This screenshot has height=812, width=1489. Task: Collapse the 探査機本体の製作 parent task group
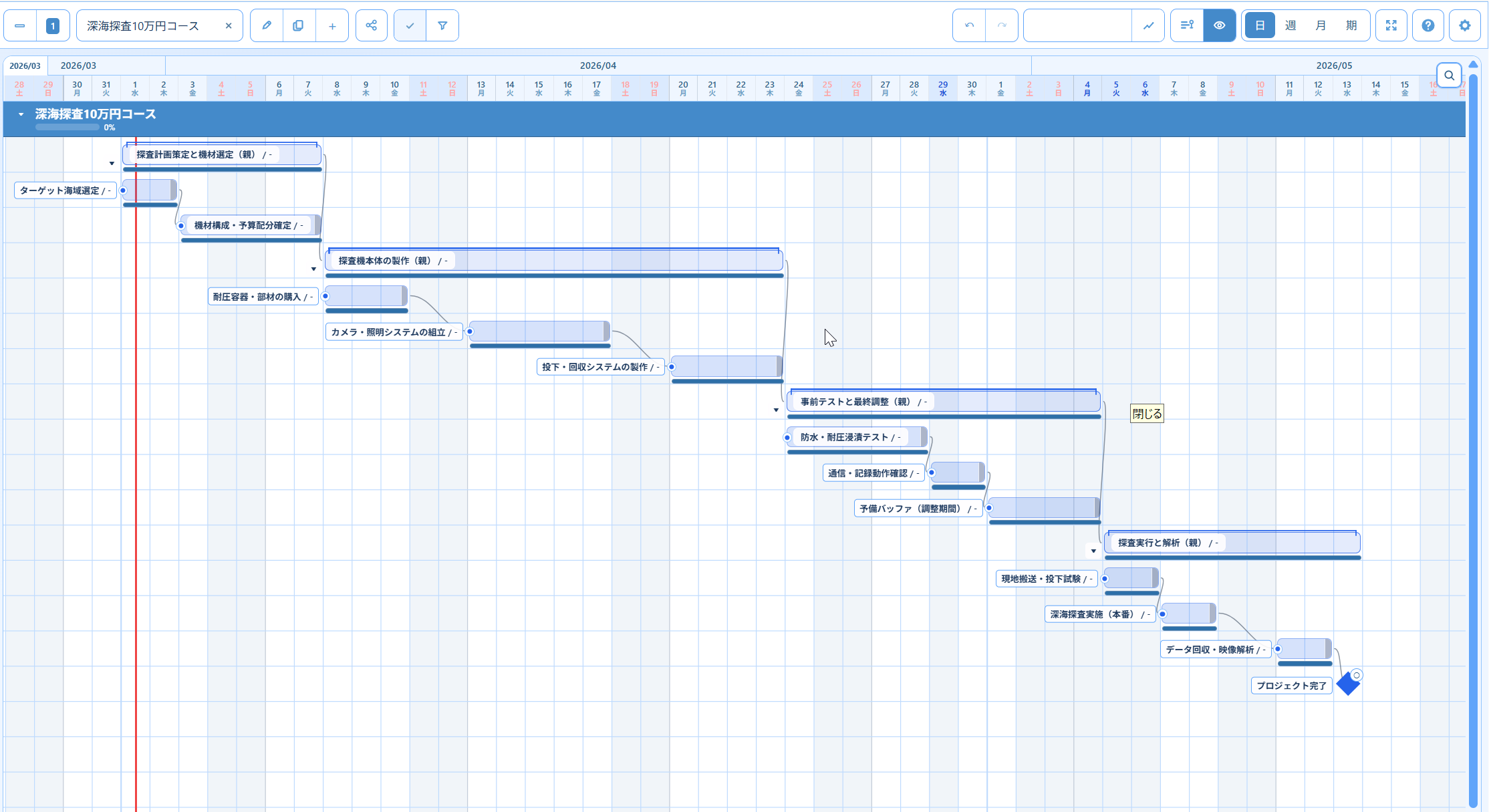[313, 269]
